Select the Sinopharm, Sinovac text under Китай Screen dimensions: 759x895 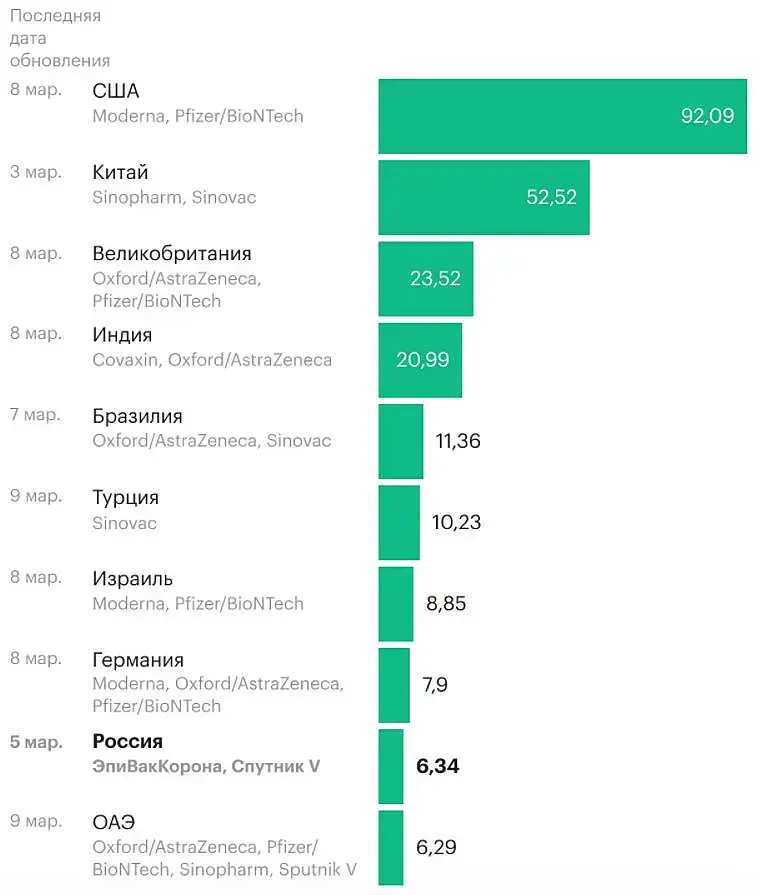coord(174,197)
